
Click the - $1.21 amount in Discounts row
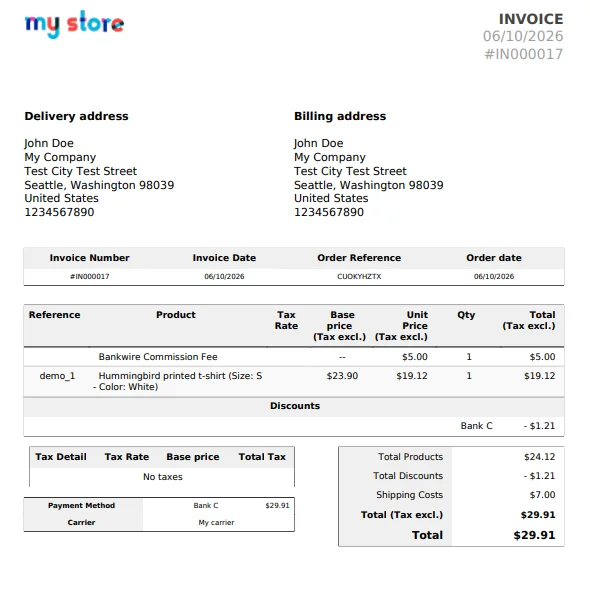click(x=539, y=426)
